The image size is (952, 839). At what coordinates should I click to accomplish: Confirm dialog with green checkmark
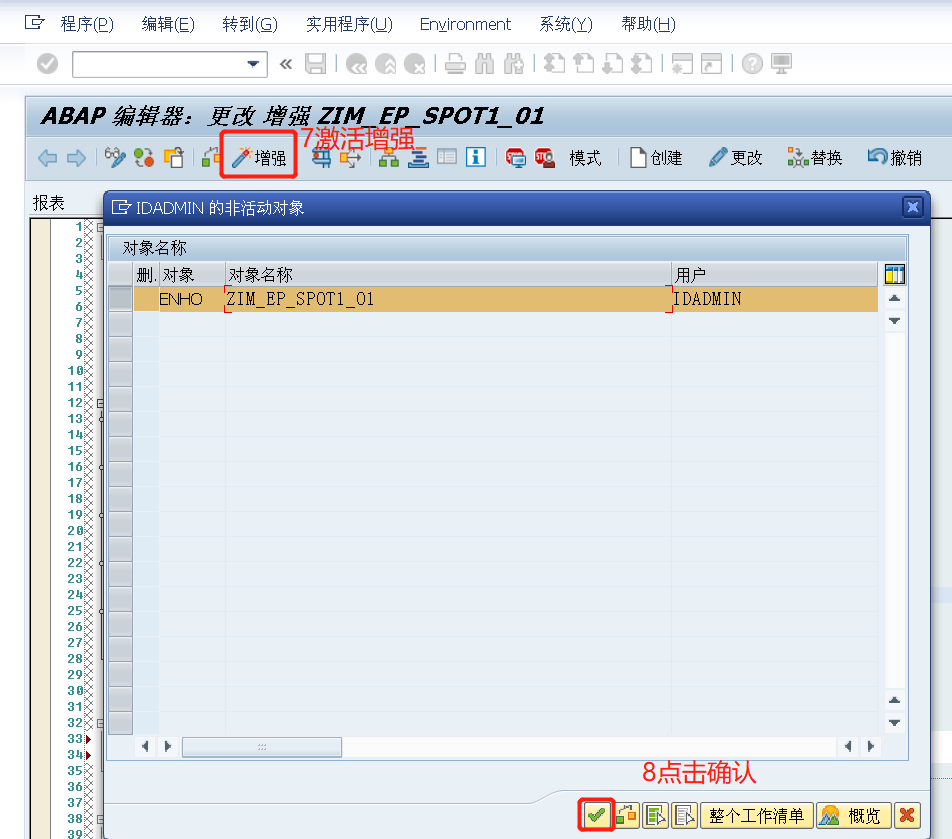click(596, 815)
